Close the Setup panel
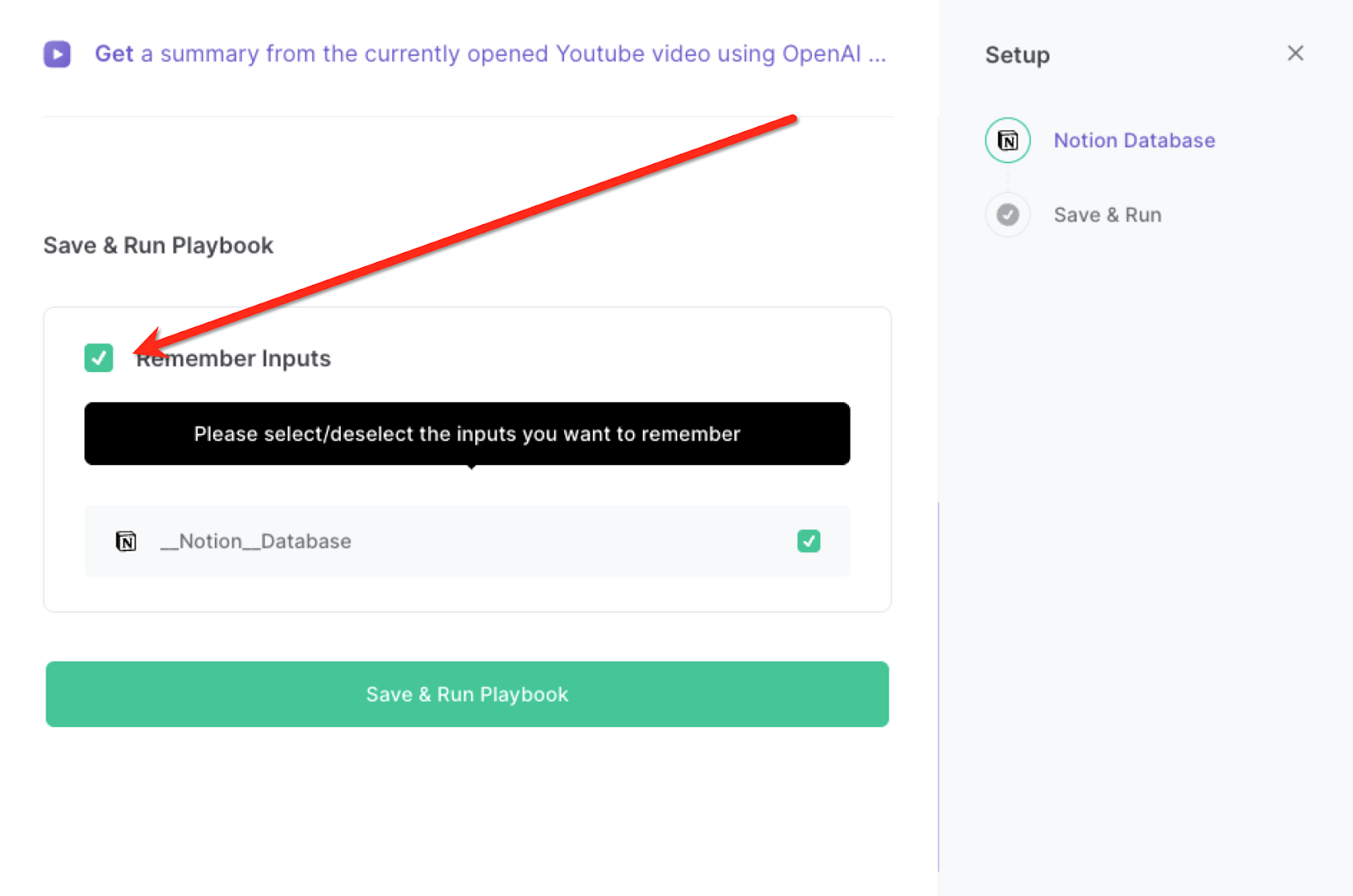The width and height of the screenshot is (1353, 896). 1295,53
